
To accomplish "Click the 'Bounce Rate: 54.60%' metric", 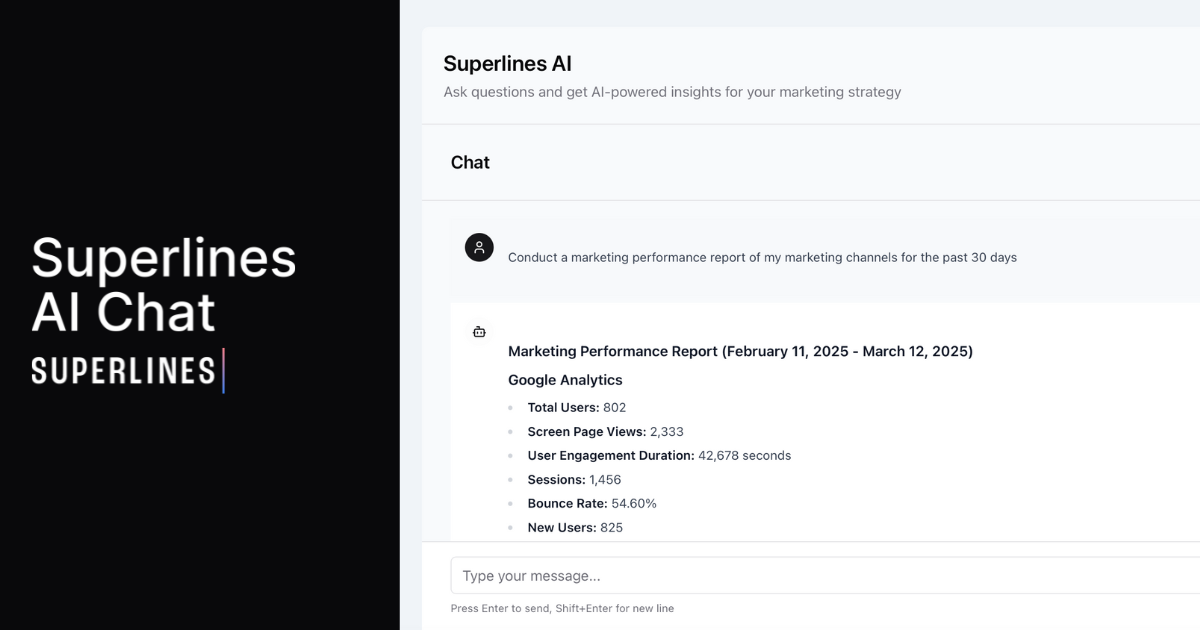I will click(x=592, y=503).
